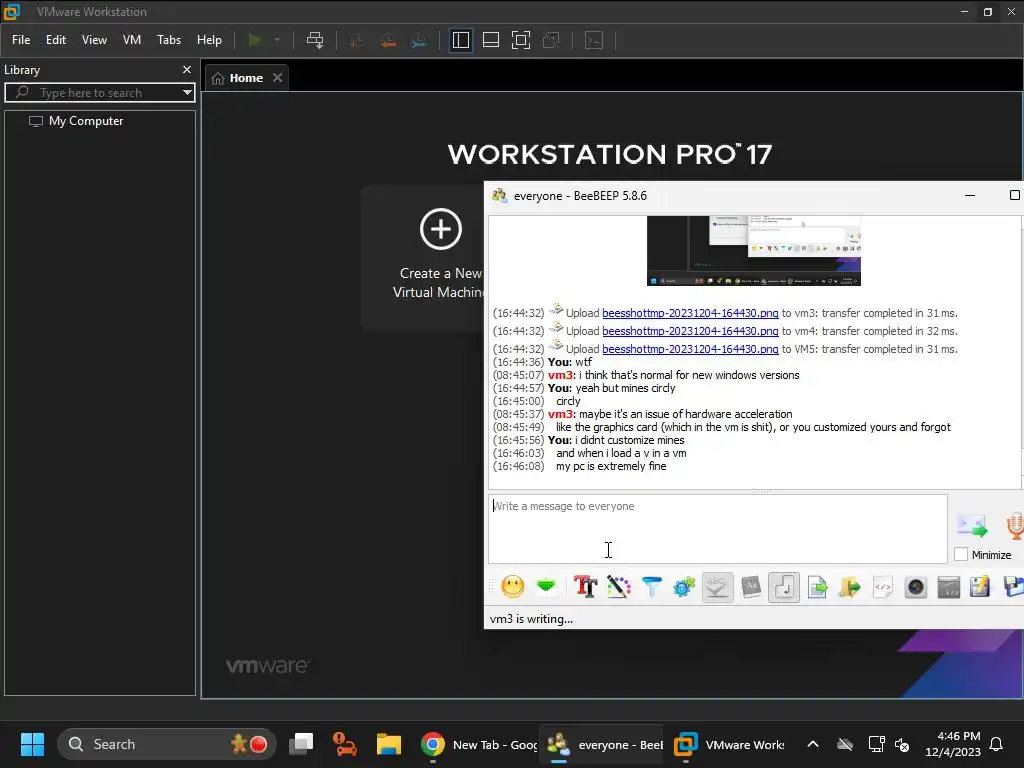Click the Library search field
Image resolution: width=1024 pixels, height=768 pixels.
click(x=98, y=93)
